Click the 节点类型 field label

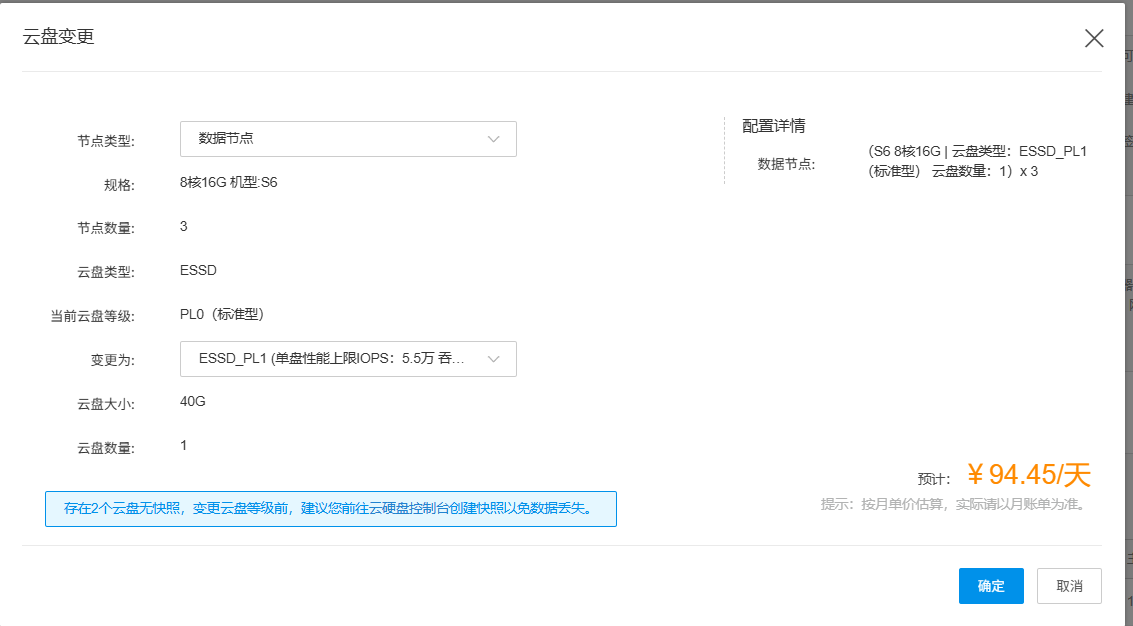click(105, 141)
